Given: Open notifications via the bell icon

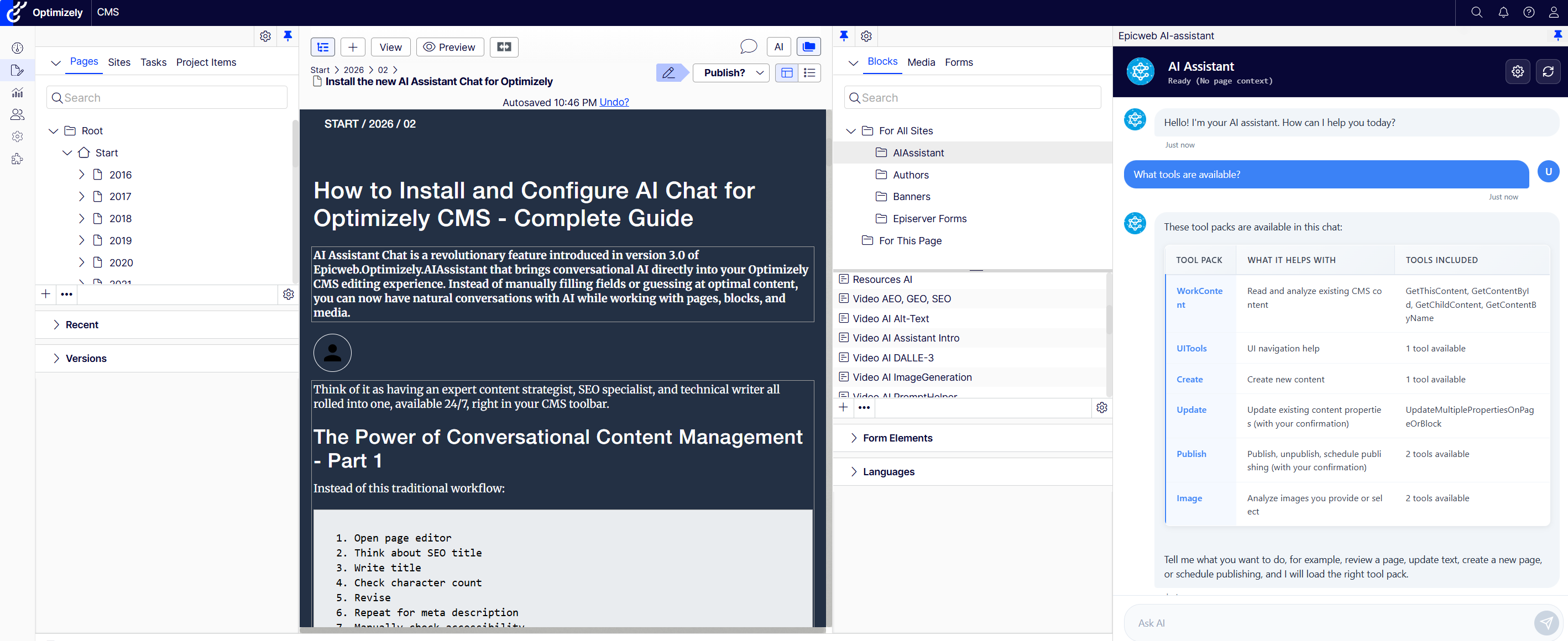Looking at the screenshot, I should click(x=1503, y=12).
